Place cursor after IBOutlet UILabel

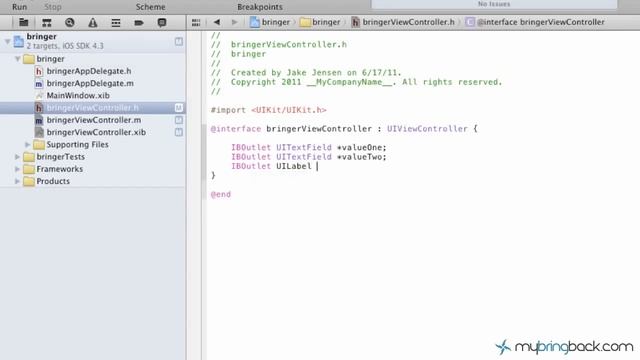317,166
